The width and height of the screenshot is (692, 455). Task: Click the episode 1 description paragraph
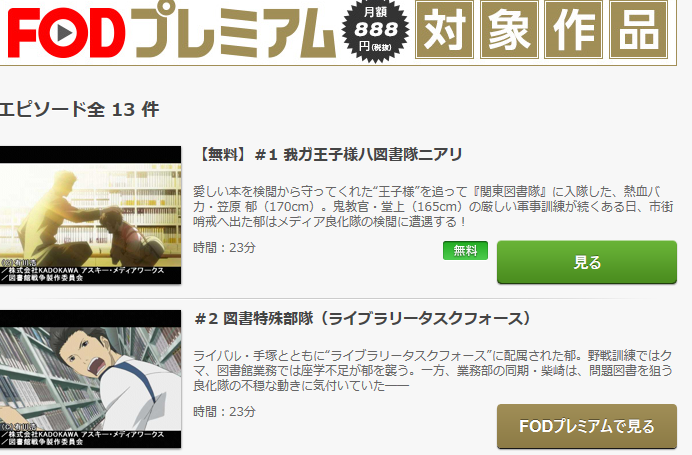(x=433, y=207)
